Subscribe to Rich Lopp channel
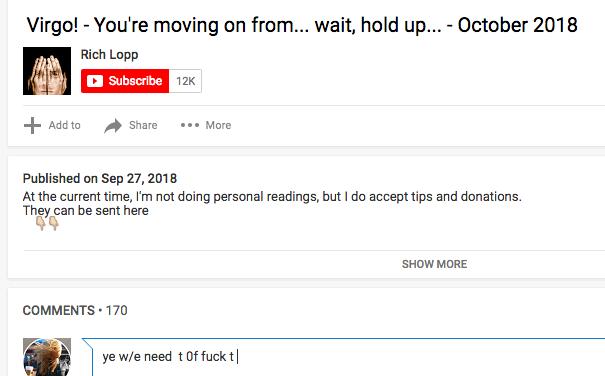The width and height of the screenshot is (605, 376). (x=125, y=81)
